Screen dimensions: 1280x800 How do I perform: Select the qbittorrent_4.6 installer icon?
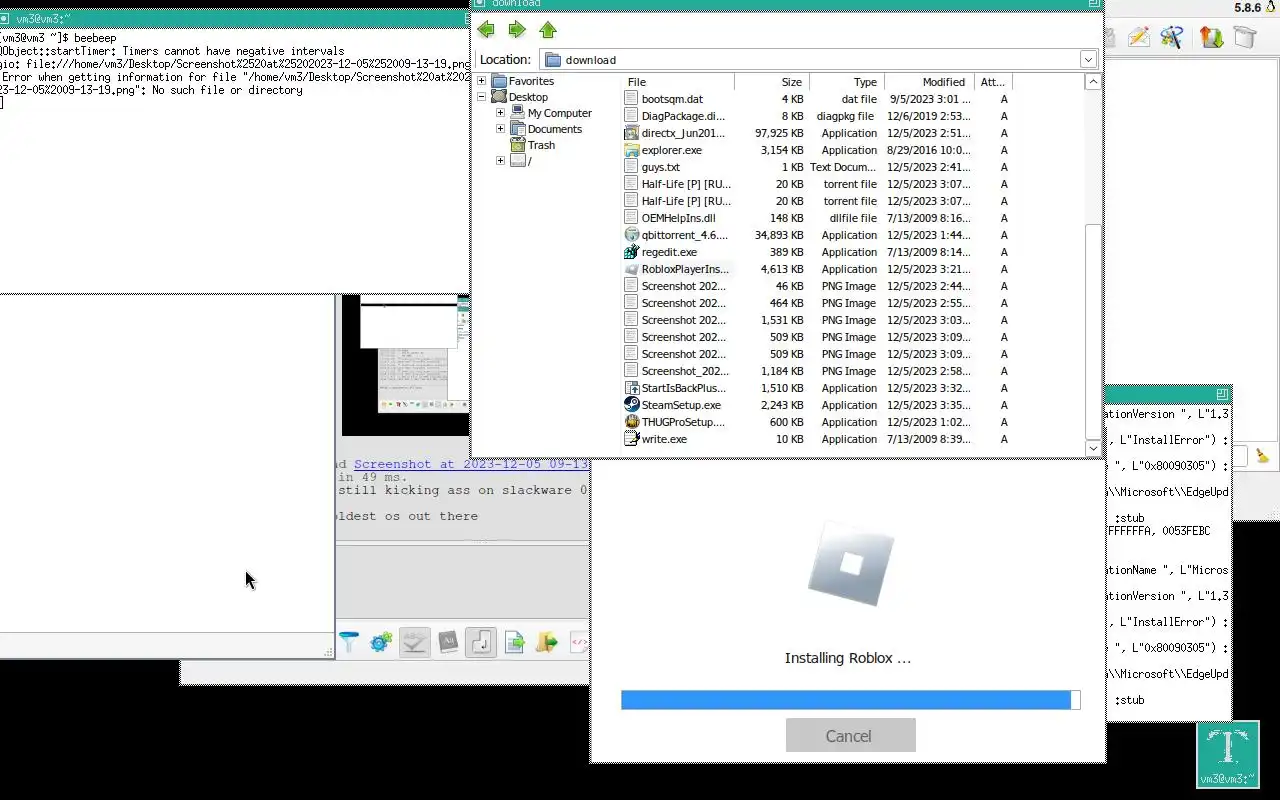631,235
